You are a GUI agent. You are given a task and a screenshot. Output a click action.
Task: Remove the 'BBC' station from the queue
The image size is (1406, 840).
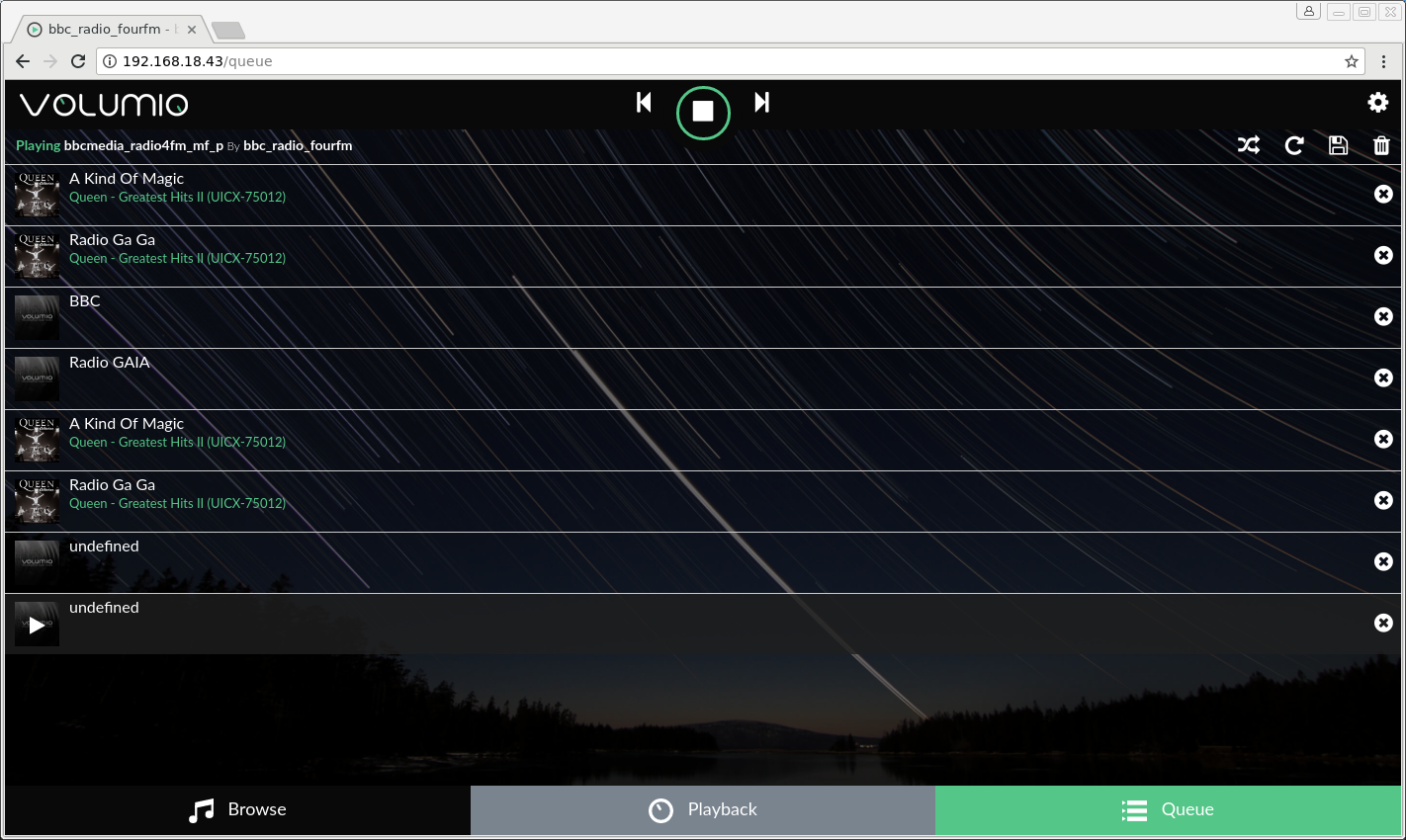pos(1383,316)
